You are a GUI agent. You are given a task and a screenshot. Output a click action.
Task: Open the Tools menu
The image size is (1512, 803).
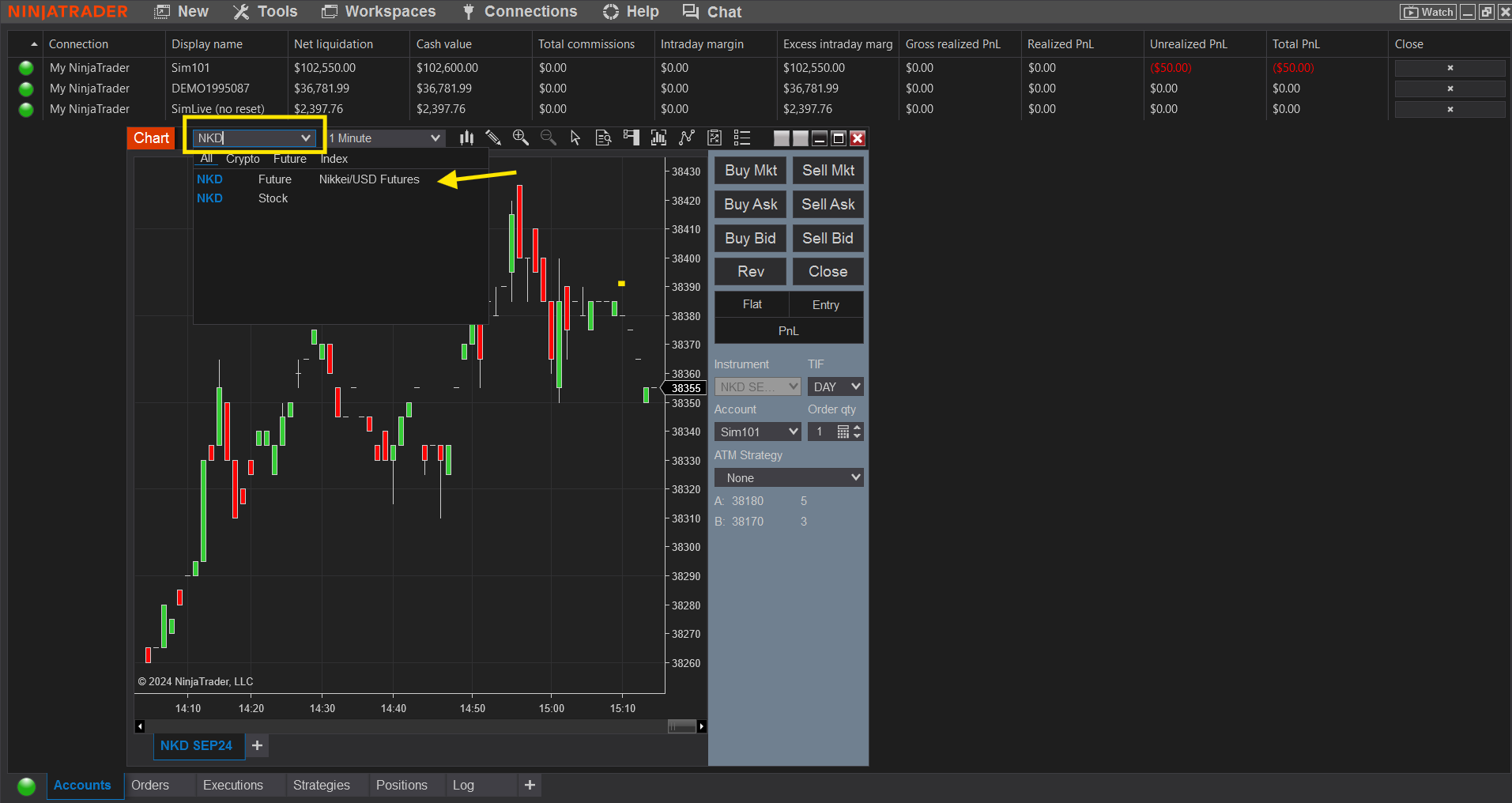point(266,12)
